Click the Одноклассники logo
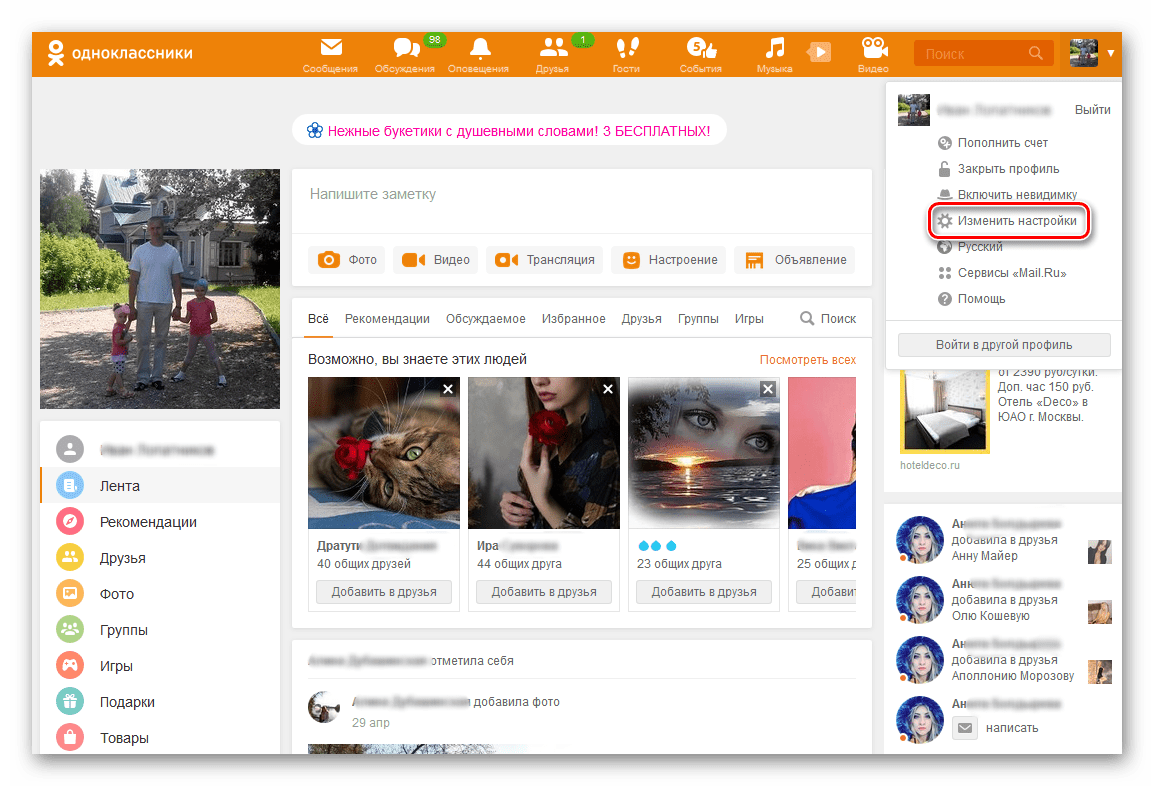The width and height of the screenshot is (1154, 786). tap(120, 53)
